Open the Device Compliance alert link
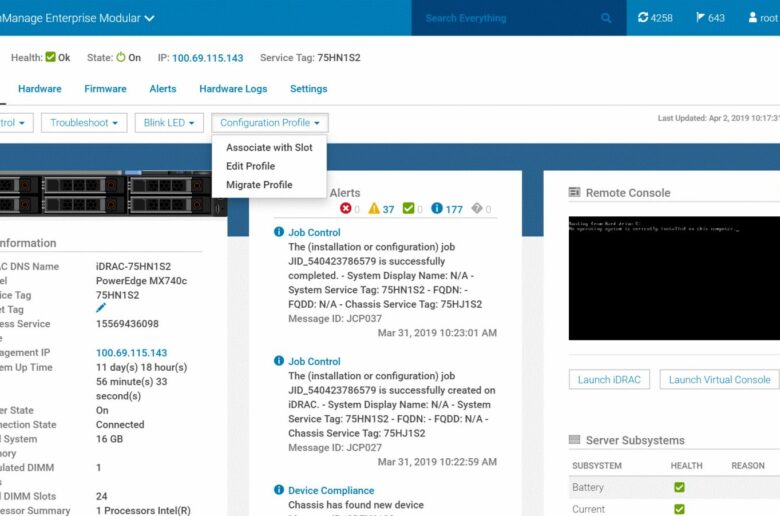The width and height of the screenshot is (780, 516). point(331,490)
